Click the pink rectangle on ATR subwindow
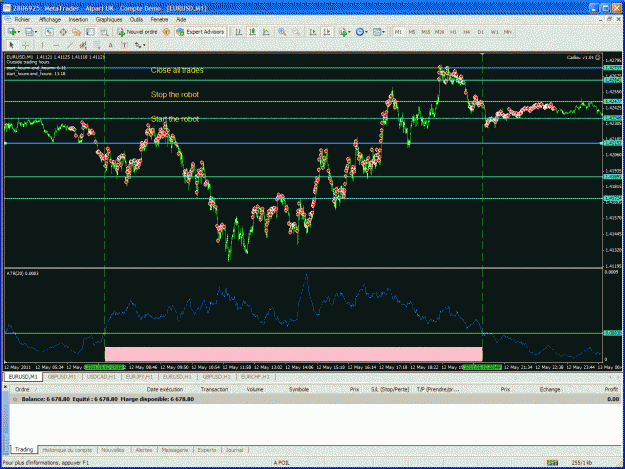 click(293, 354)
